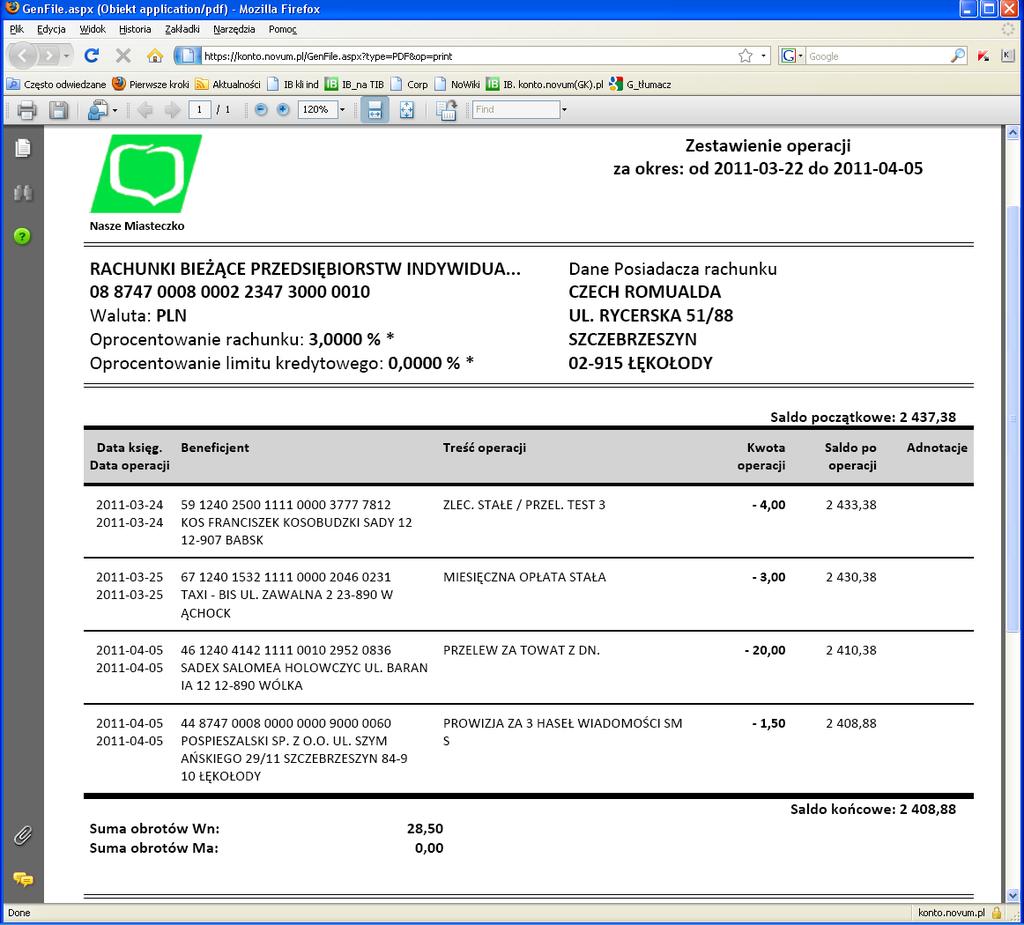The image size is (1024, 925).
Task: Open the 120% zoom level dropdown
Action: click(x=342, y=110)
